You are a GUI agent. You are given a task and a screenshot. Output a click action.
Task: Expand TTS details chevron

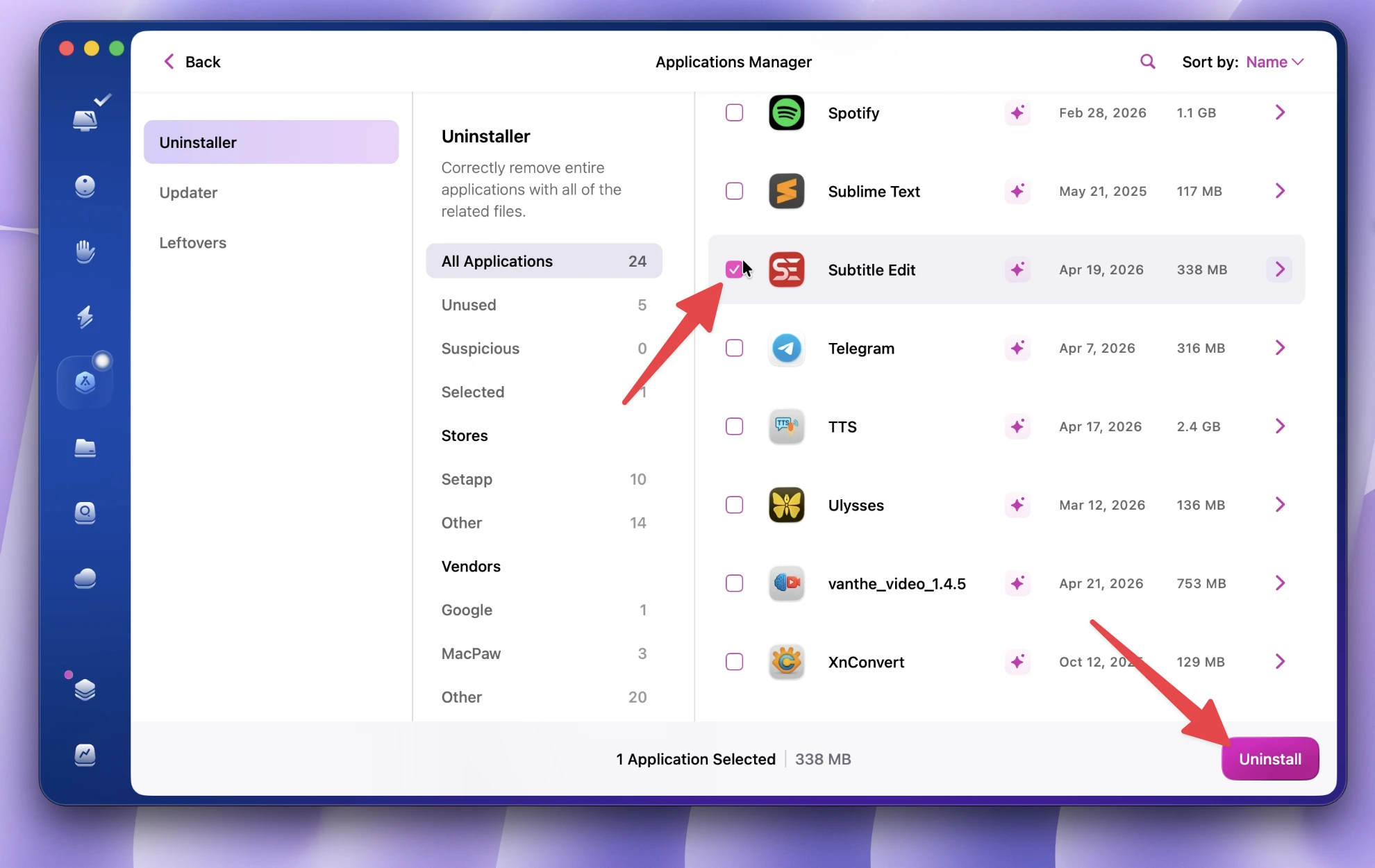[1280, 426]
